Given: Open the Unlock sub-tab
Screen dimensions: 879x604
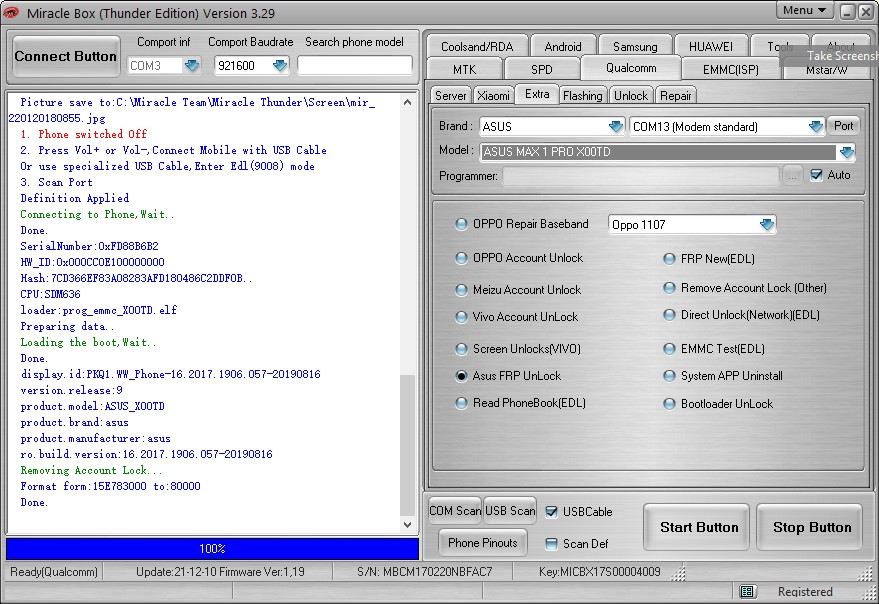Looking at the screenshot, I should click(x=631, y=96).
